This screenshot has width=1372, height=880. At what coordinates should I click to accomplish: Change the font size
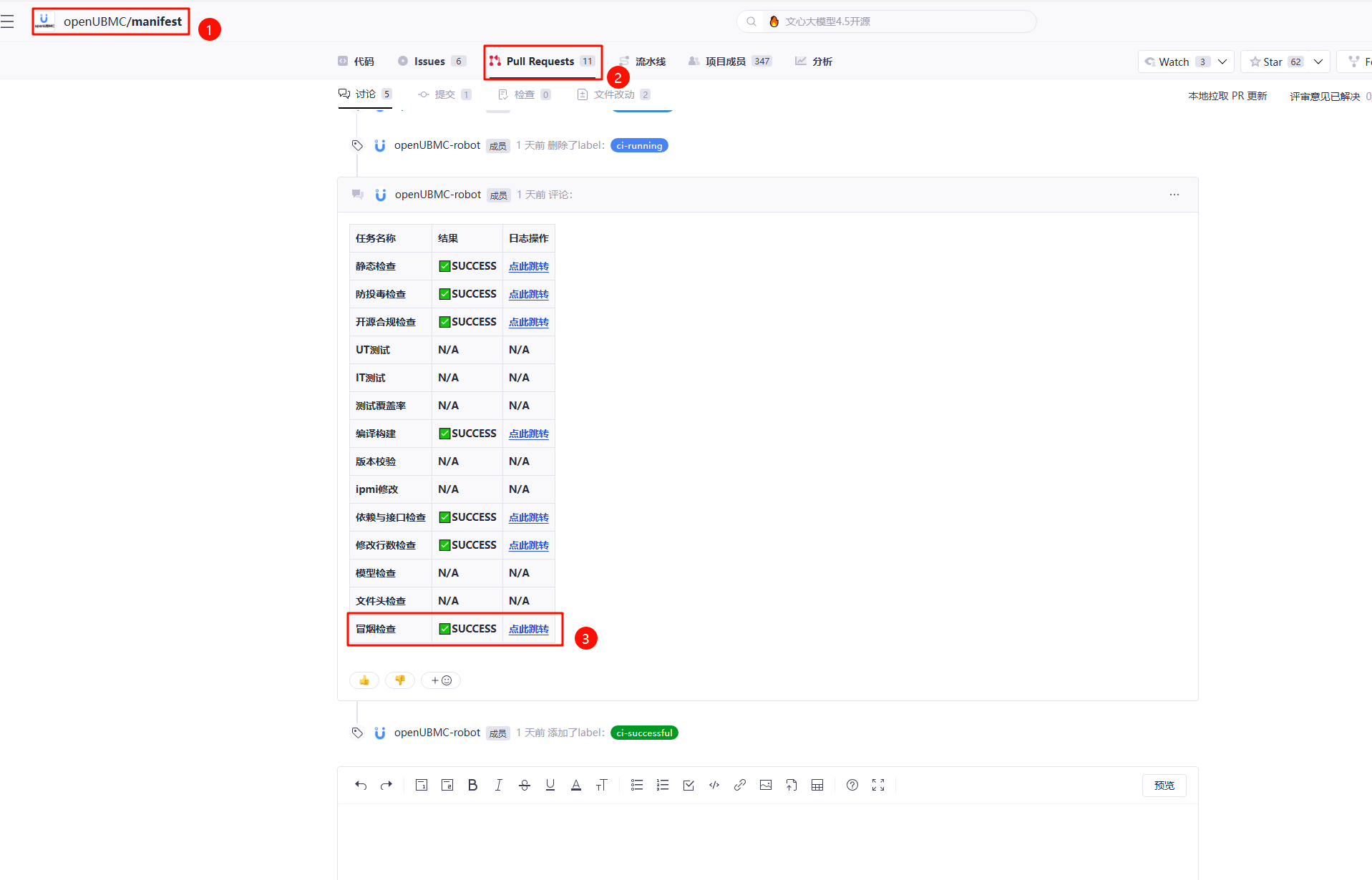602,786
